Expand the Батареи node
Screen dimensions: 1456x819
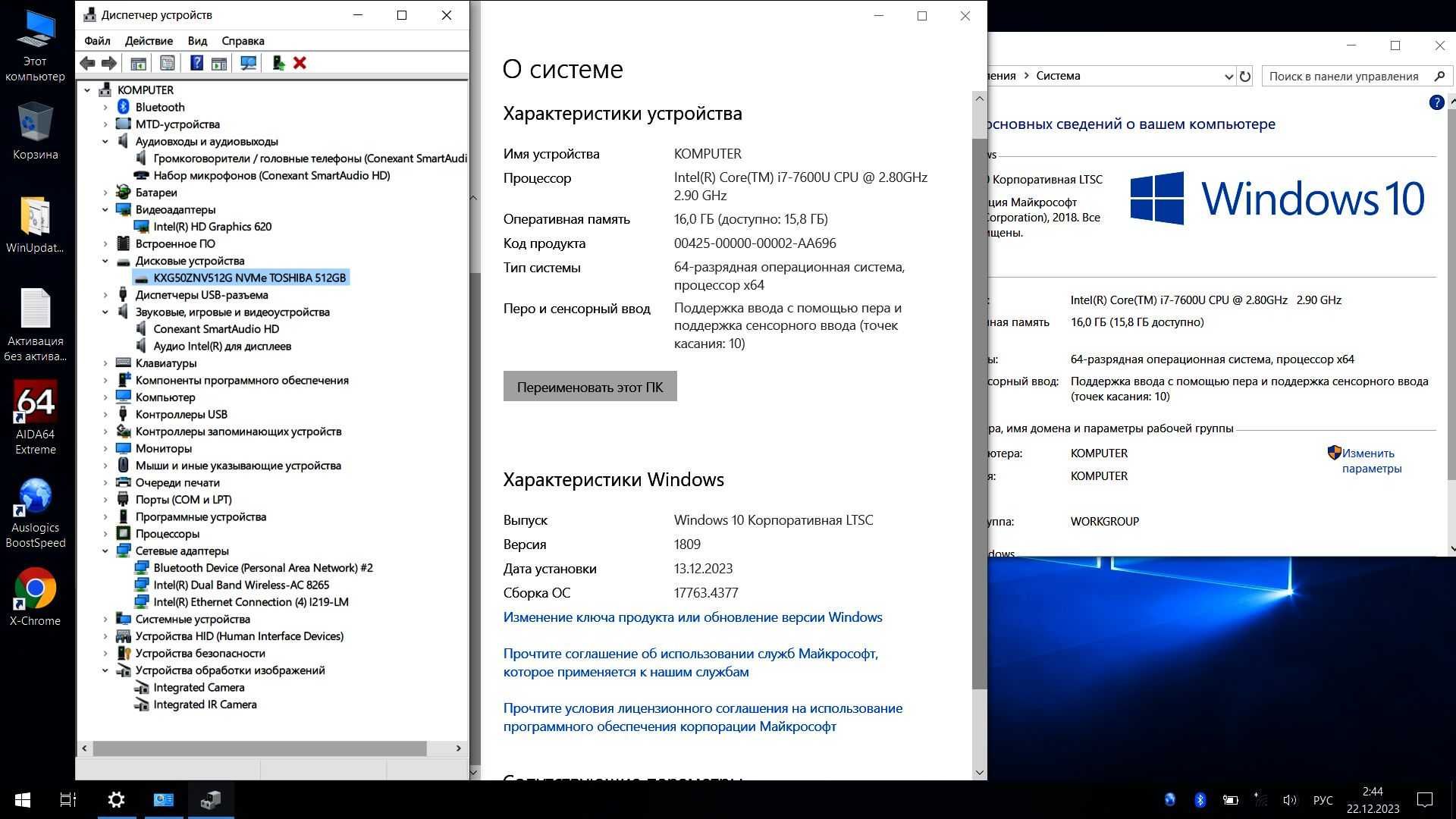[x=105, y=193]
